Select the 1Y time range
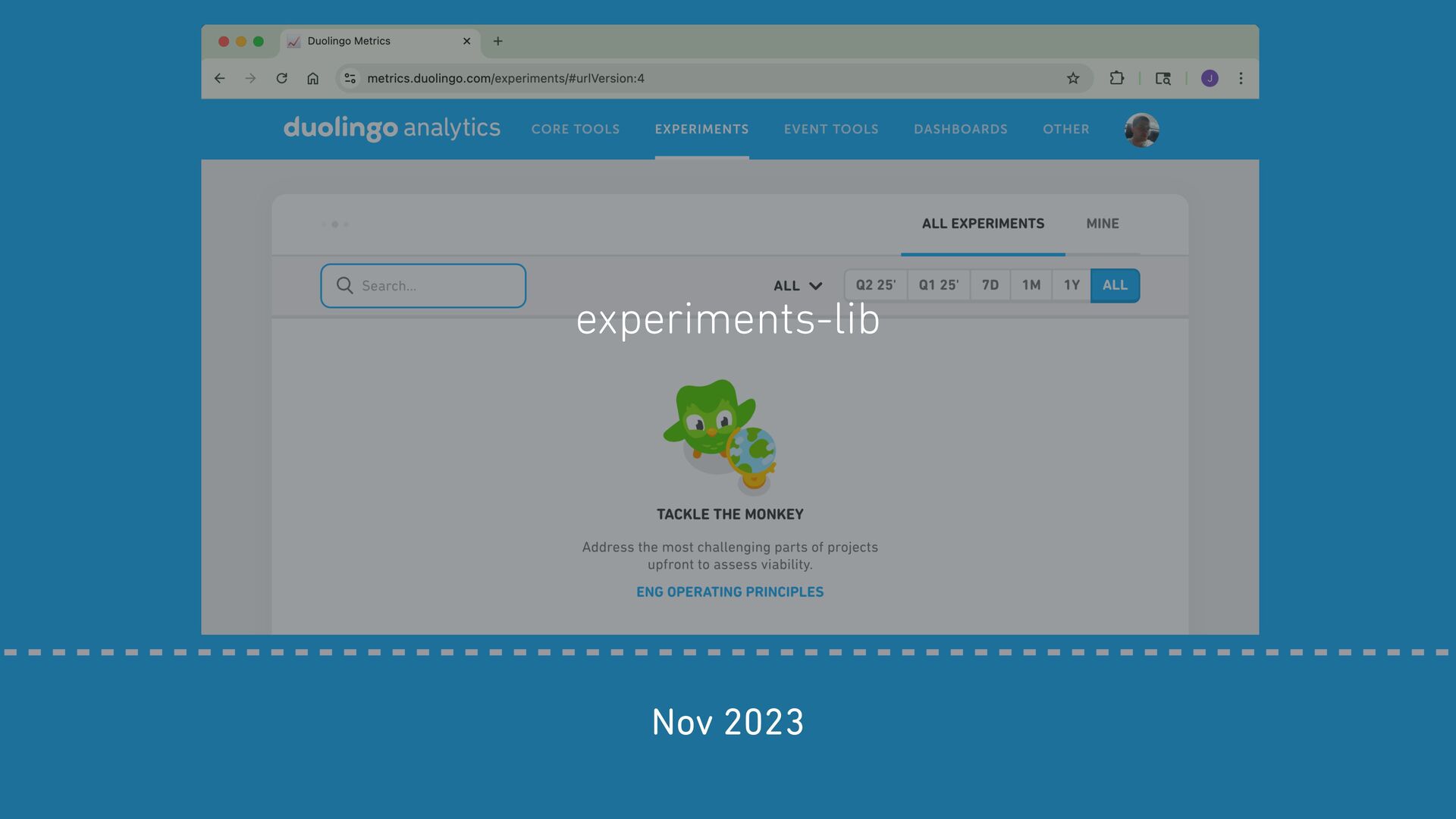The image size is (1456, 819). 1071,285
